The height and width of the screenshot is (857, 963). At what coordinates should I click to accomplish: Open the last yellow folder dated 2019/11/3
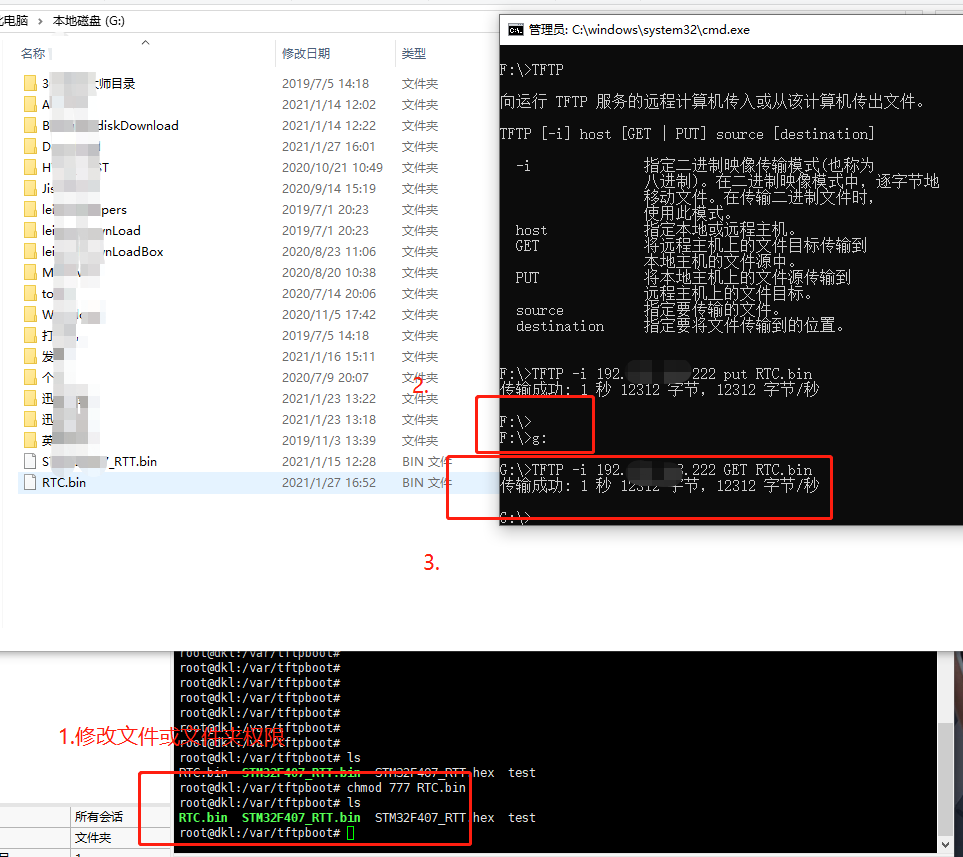click(x=32, y=440)
